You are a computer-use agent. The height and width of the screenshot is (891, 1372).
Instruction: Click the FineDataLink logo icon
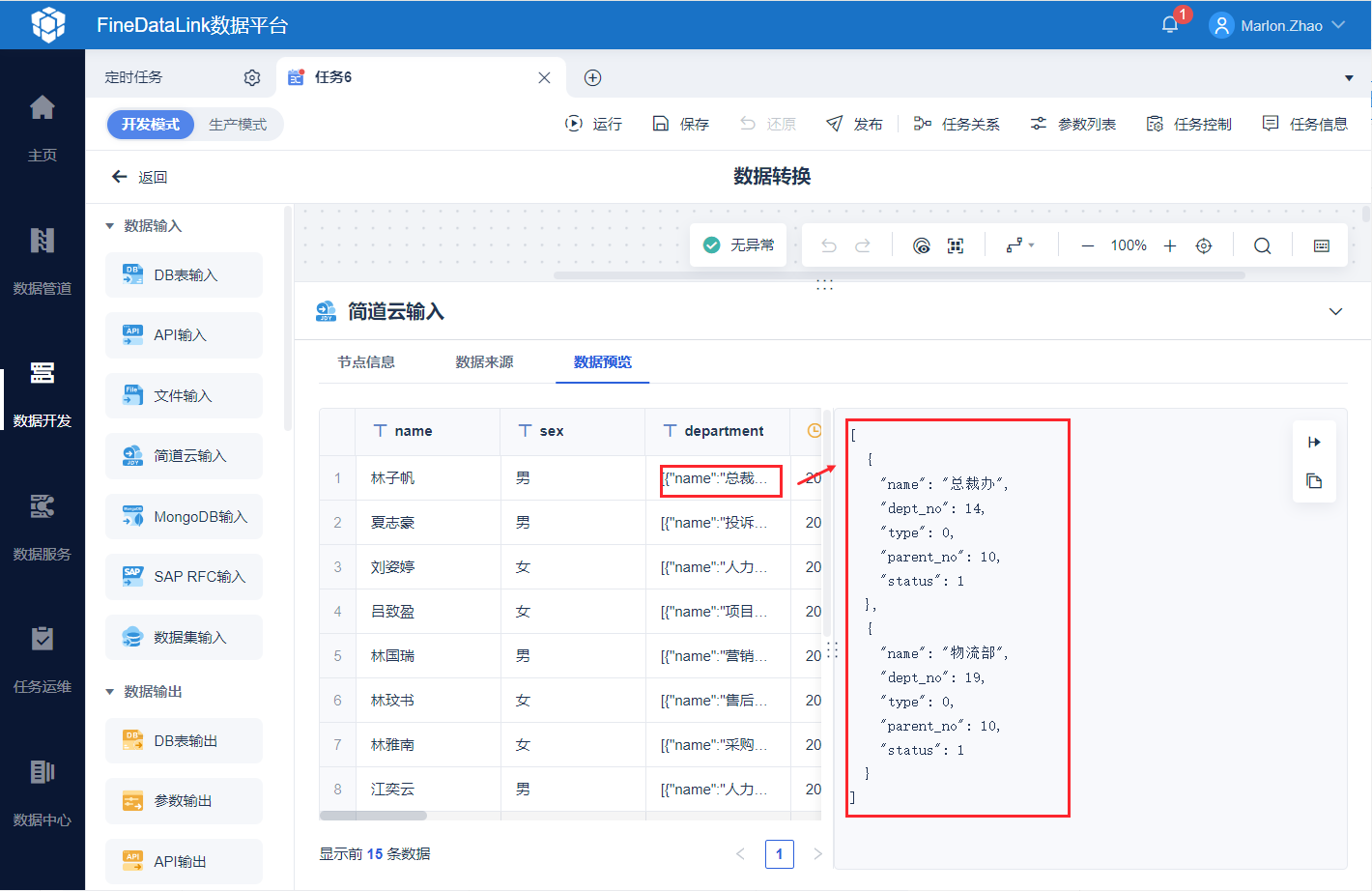[48, 25]
